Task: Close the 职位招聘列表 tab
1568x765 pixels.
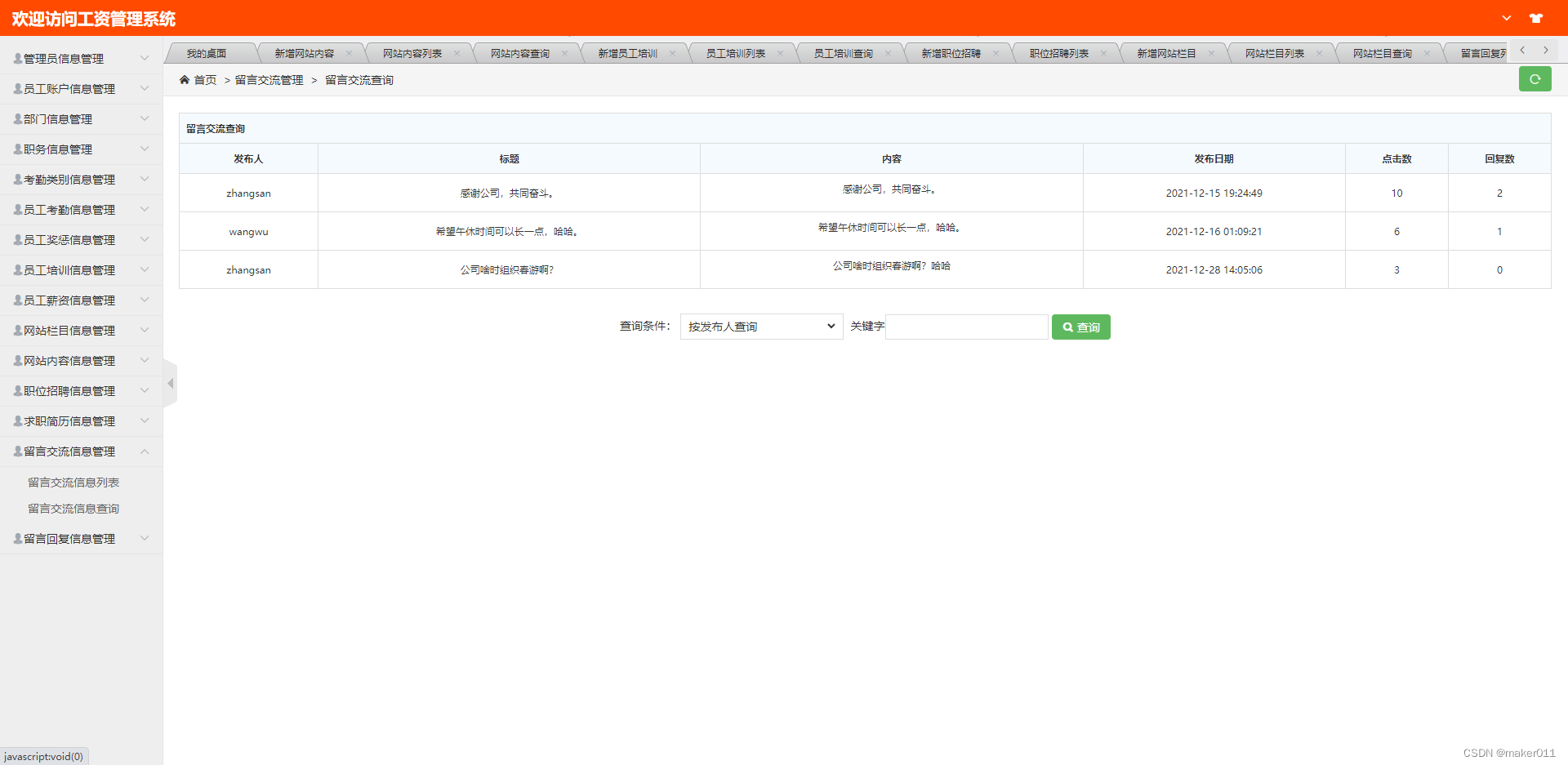Action: [x=1103, y=54]
